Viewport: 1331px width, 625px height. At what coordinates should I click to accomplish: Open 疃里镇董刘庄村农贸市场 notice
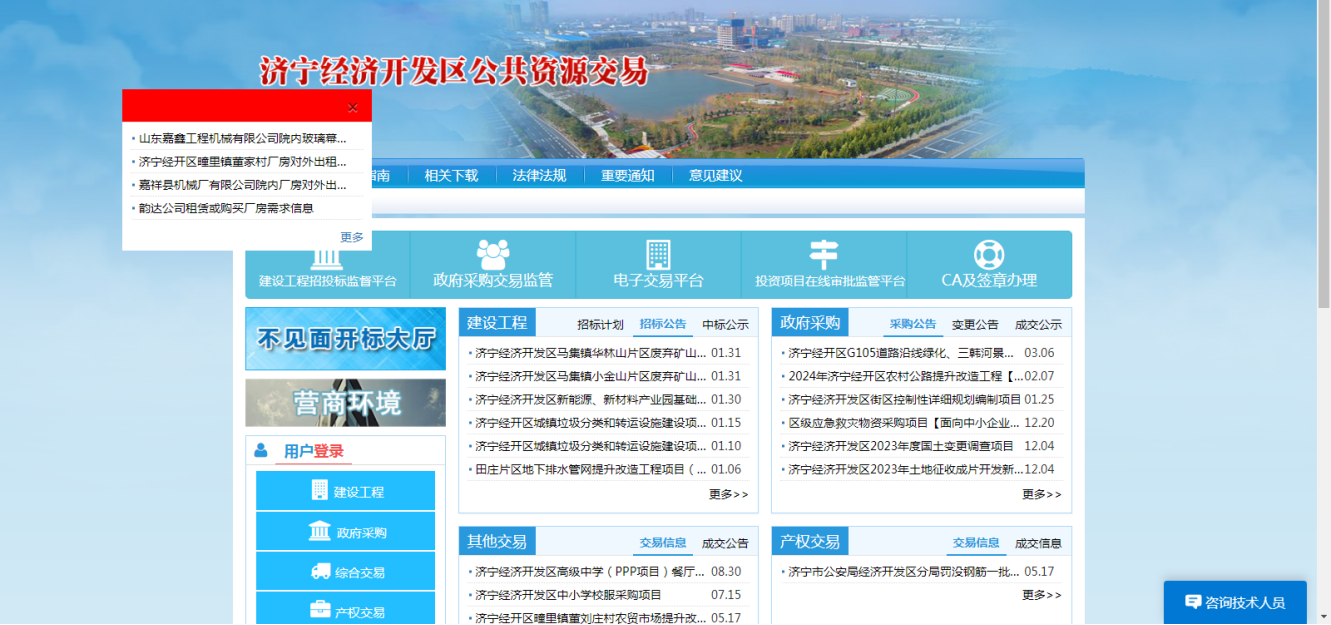tap(591, 618)
